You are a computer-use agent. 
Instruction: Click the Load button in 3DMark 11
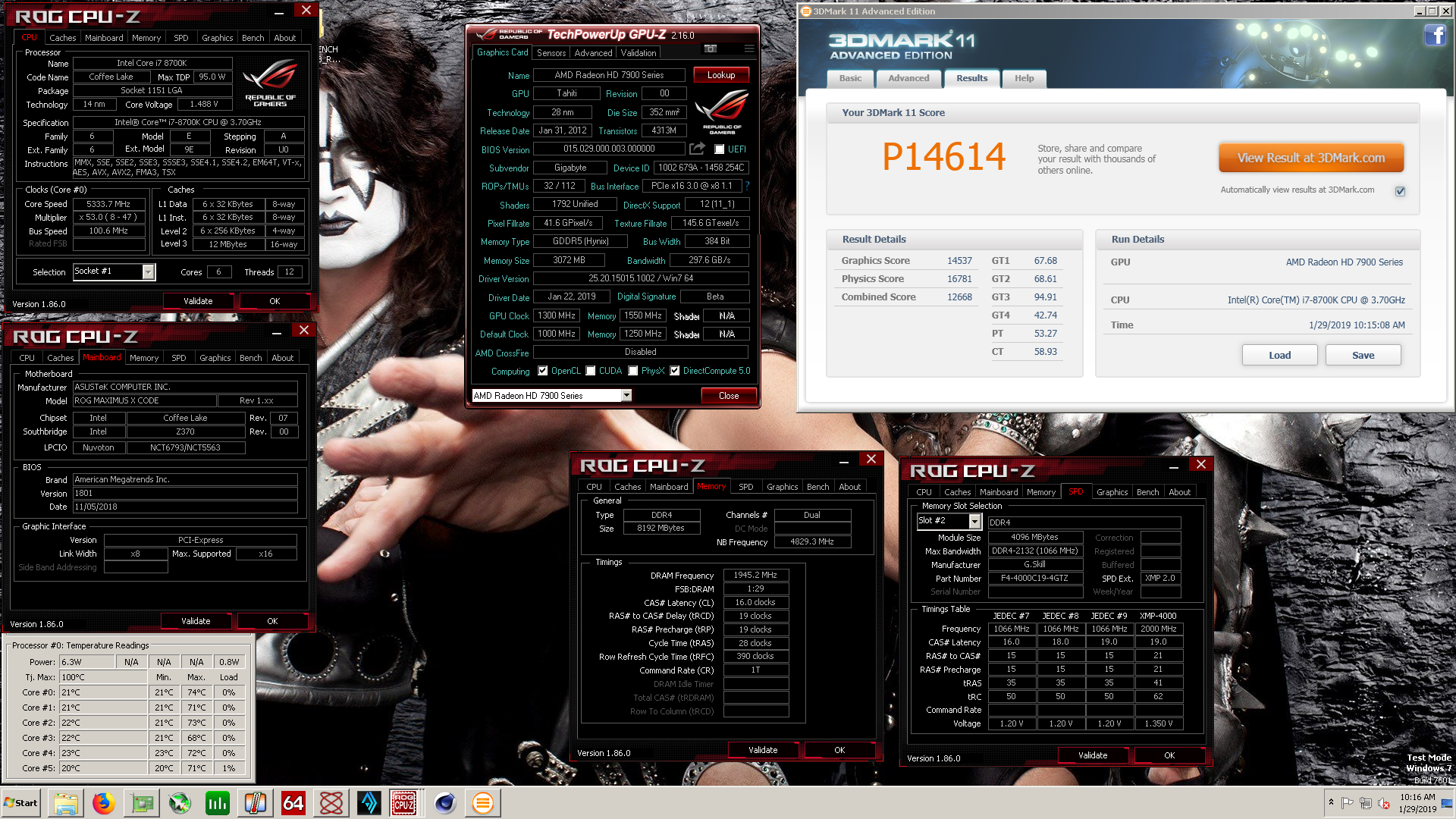pyautogui.click(x=1279, y=355)
